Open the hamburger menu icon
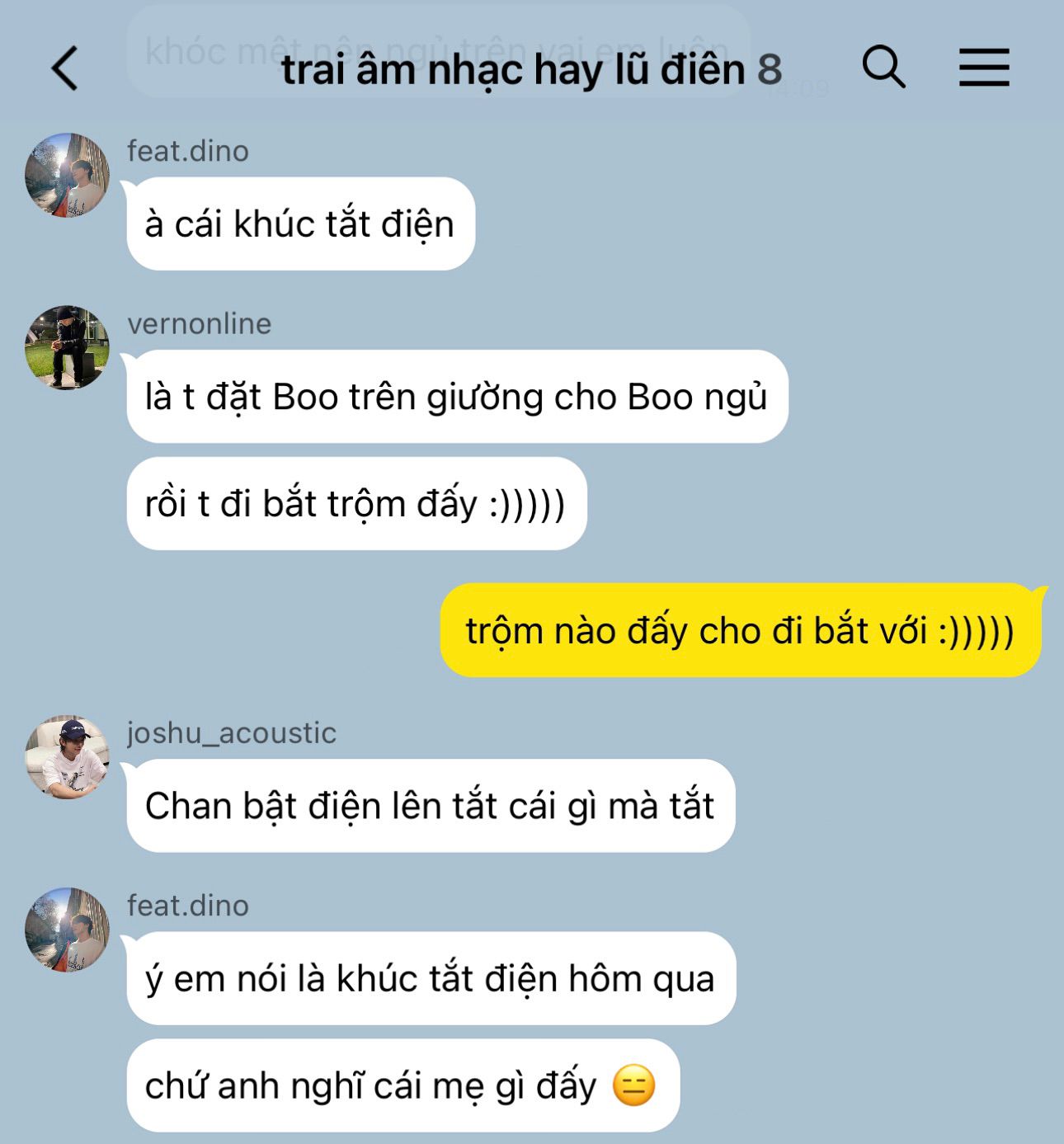1064x1144 pixels. [984, 67]
